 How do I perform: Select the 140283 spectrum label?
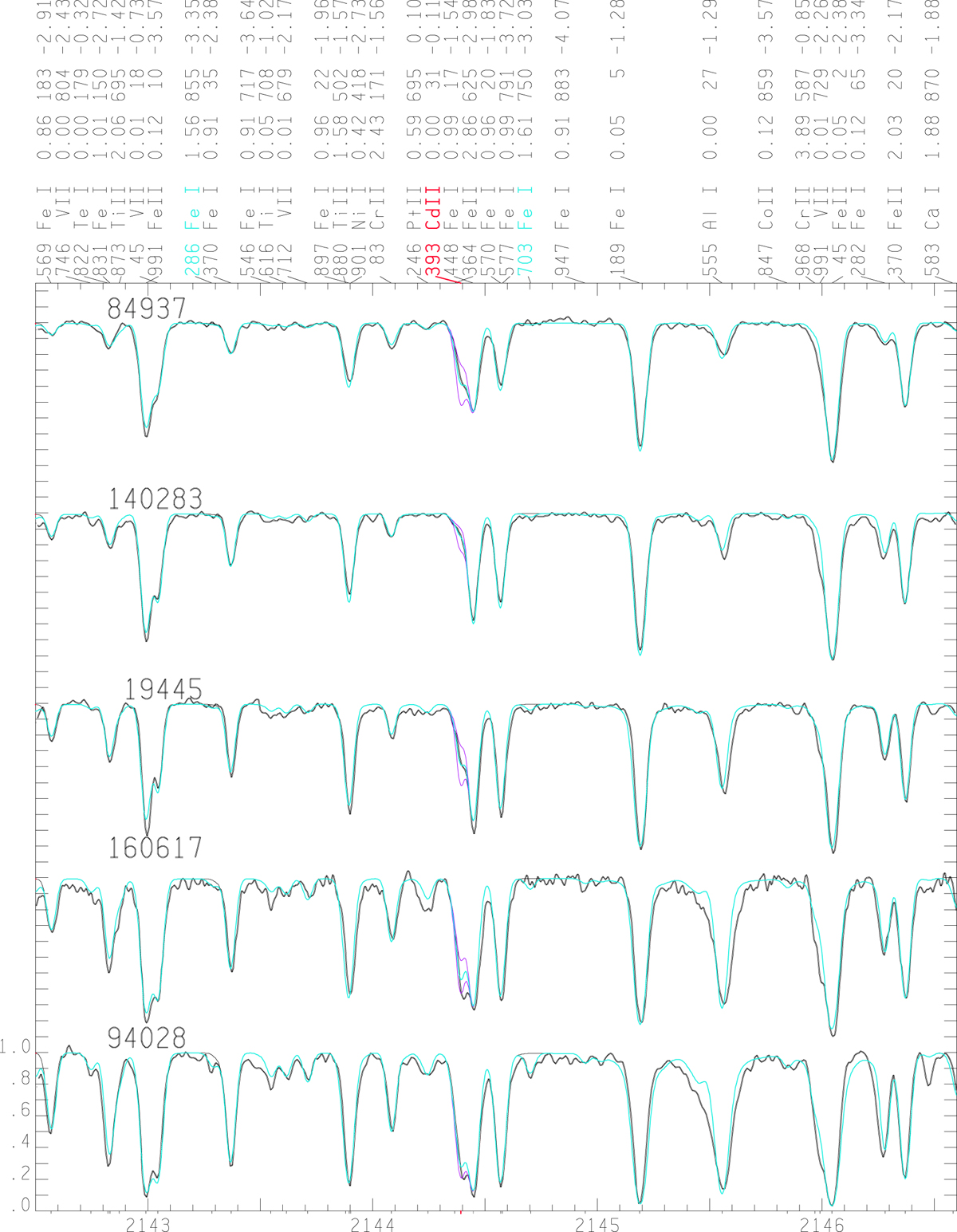point(156,499)
